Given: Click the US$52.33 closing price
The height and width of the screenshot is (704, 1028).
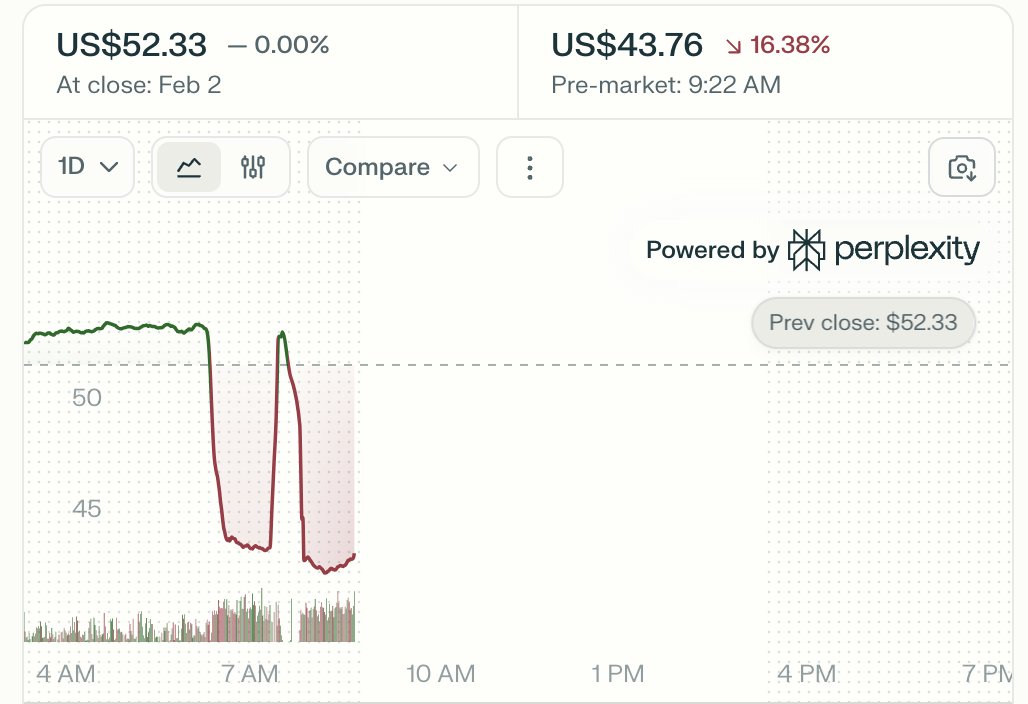Looking at the screenshot, I should (132, 45).
